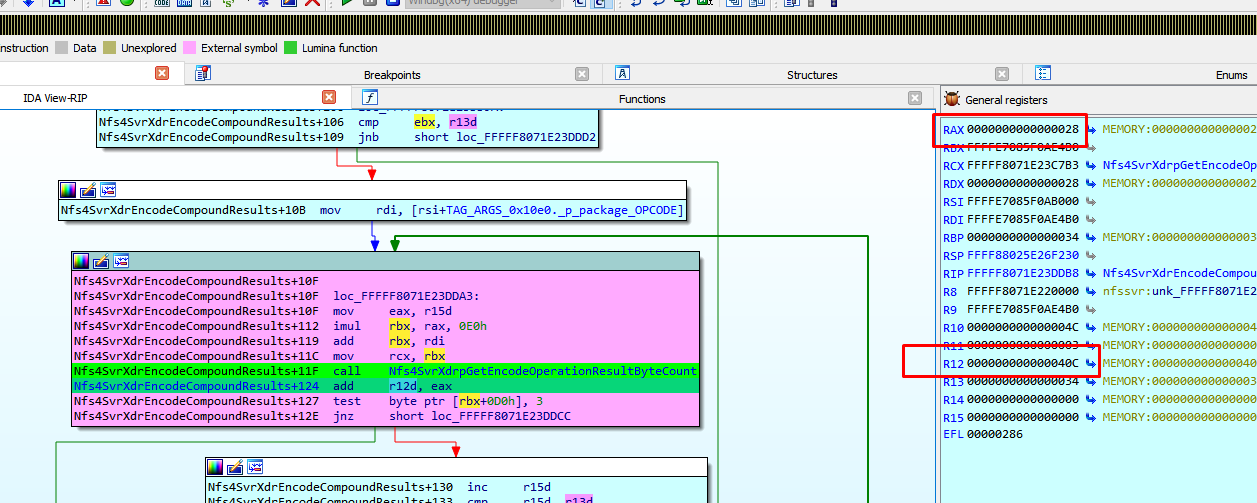Image resolution: width=1257 pixels, height=503 pixels.
Task: Click edit icon on pink loc_FFFFF8071E23DDA3 node
Action: click(x=102, y=261)
